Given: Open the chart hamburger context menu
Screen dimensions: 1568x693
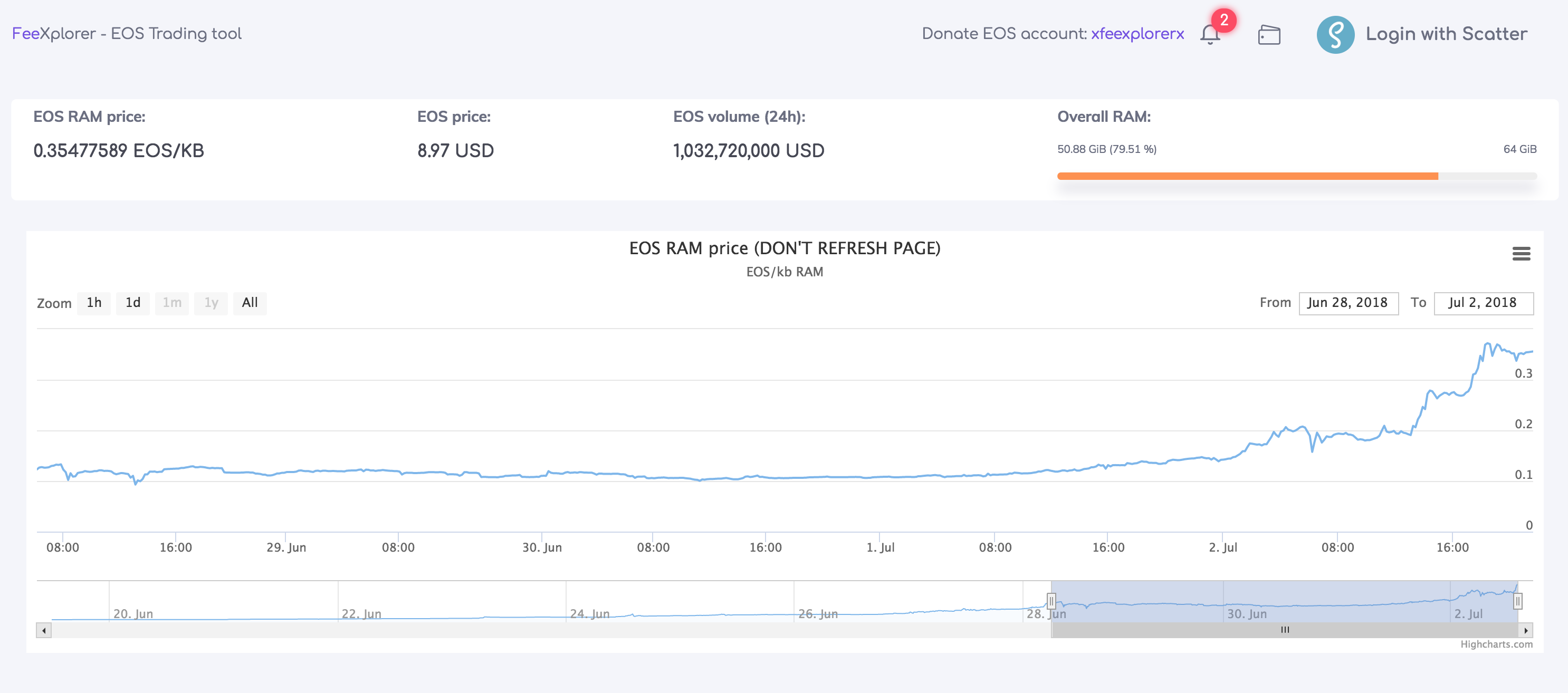Looking at the screenshot, I should click(1521, 254).
